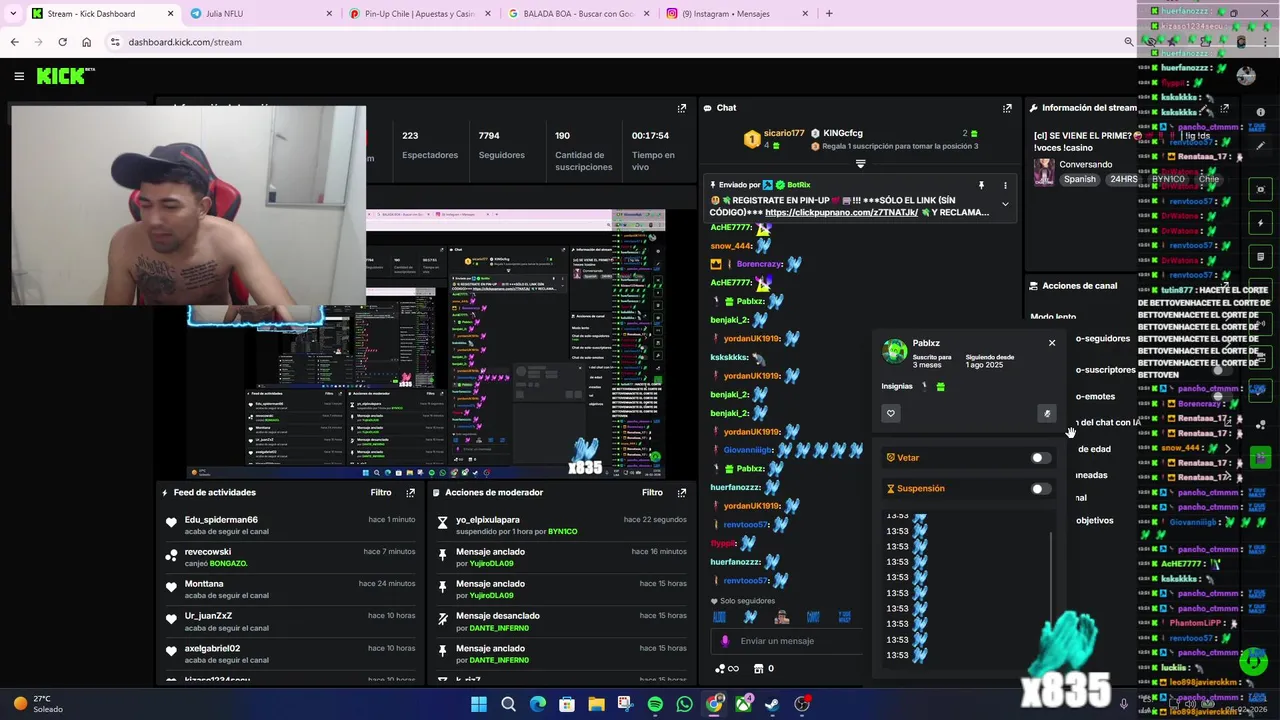Click the weather widget in taskbar
1280x720 pixels.
[38, 704]
